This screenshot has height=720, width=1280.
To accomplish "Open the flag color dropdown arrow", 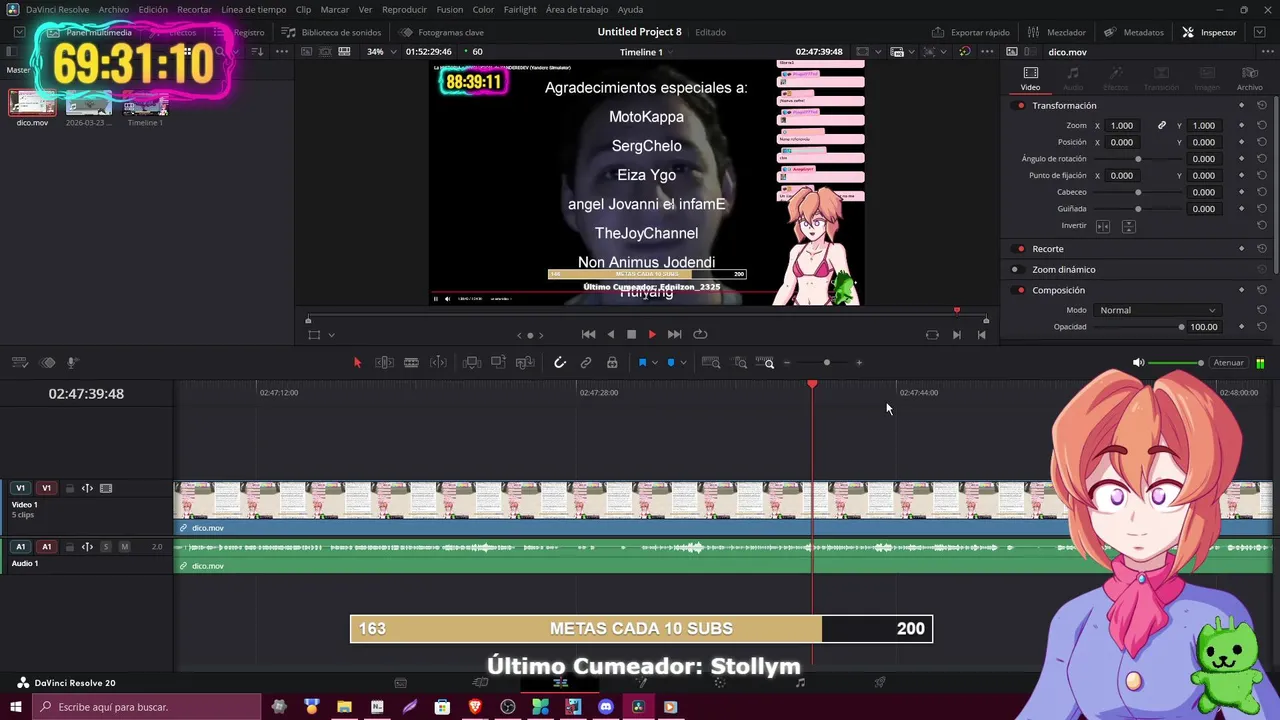I will (x=655, y=362).
